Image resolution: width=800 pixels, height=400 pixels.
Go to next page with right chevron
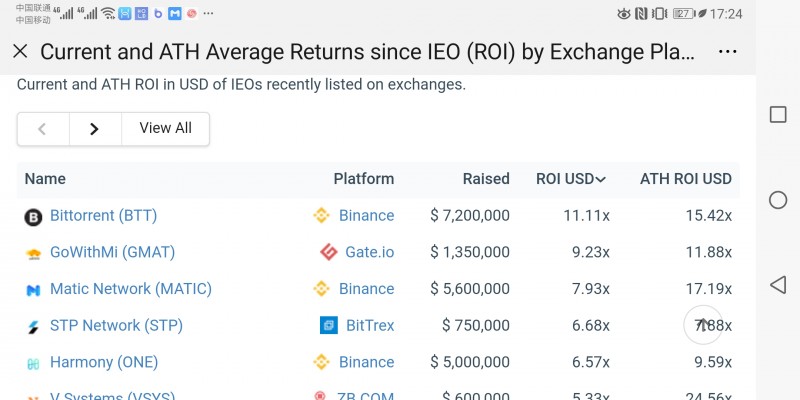click(x=95, y=128)
